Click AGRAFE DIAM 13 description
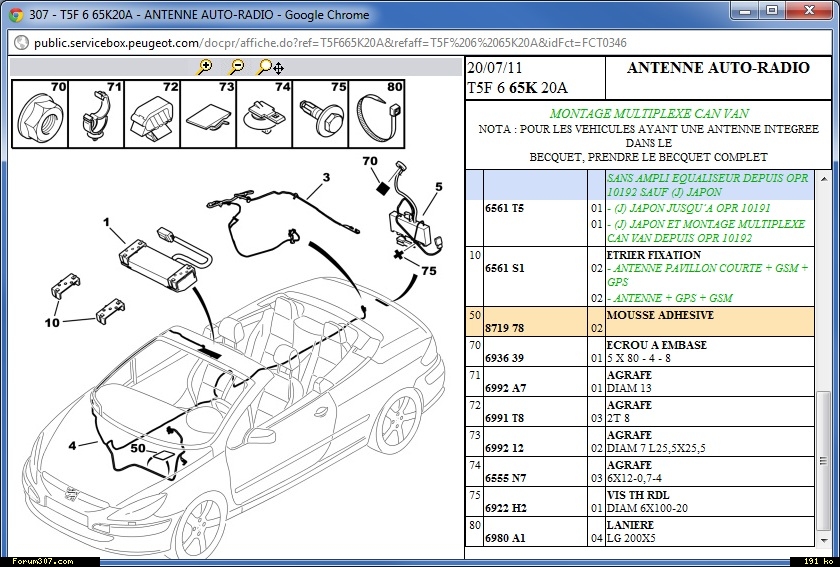The width and height of the screenshot is (840, 567). coord(629,382)
